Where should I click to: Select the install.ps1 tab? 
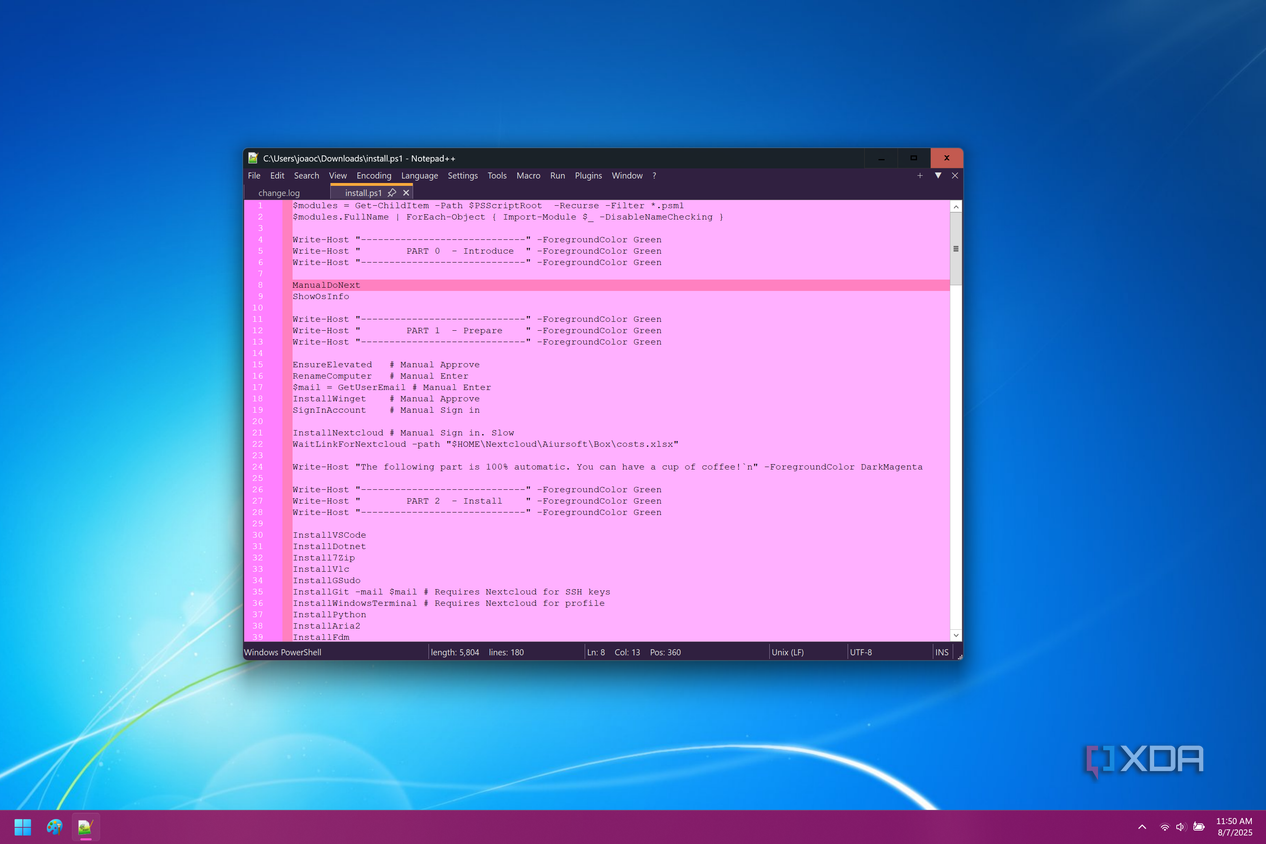(363, 193)
